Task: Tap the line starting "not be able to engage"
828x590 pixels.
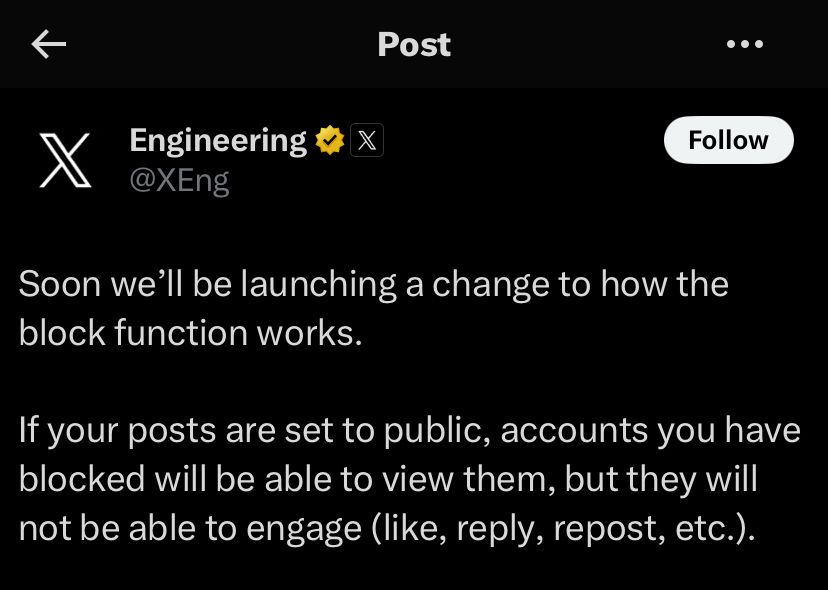Action: (x=386, y=527)
